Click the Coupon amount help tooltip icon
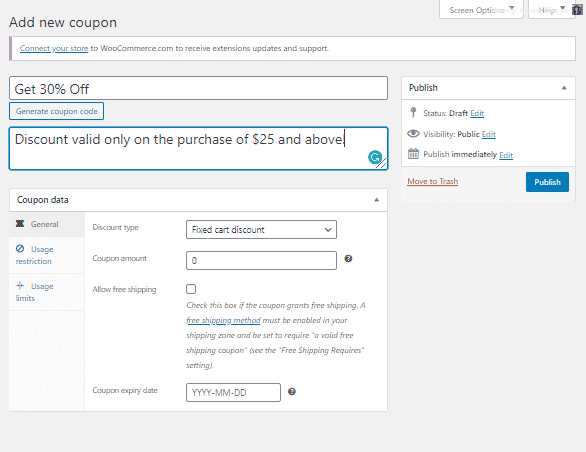 click(348, 259)
